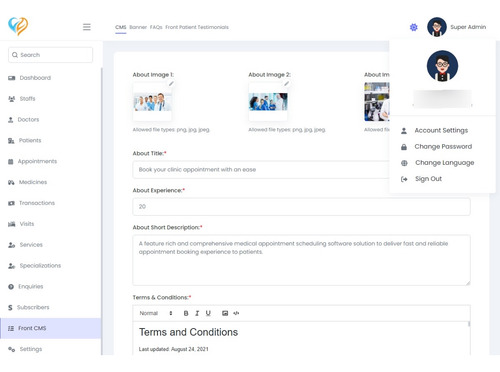Toggle the hamburger sidebar menu icon
Screen dimensions: 500x372
87,27
